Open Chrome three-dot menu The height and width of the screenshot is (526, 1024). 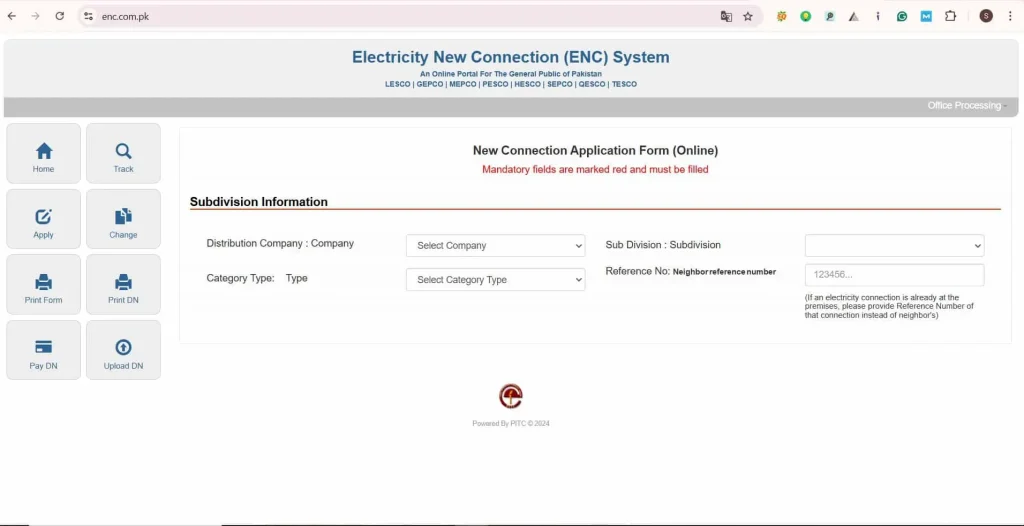pos(1010,16)
